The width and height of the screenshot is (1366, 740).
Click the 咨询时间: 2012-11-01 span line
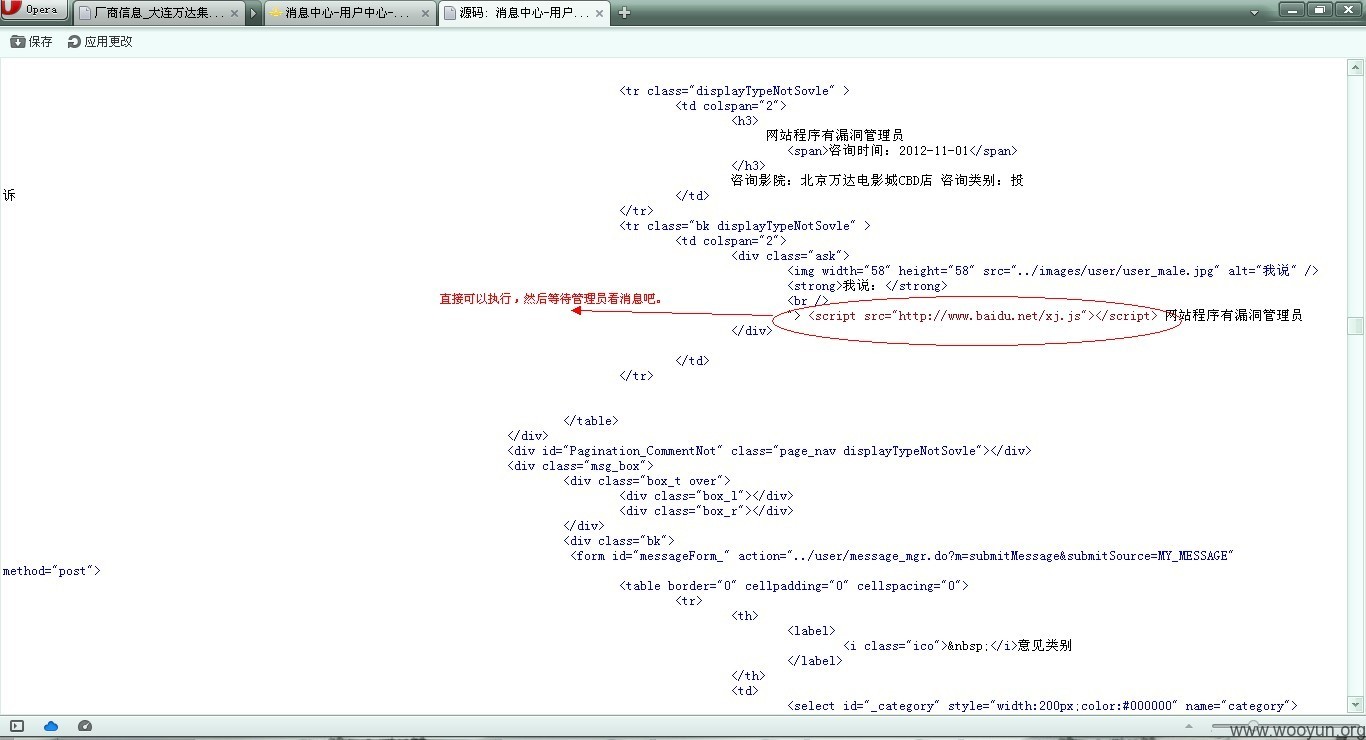902,151
